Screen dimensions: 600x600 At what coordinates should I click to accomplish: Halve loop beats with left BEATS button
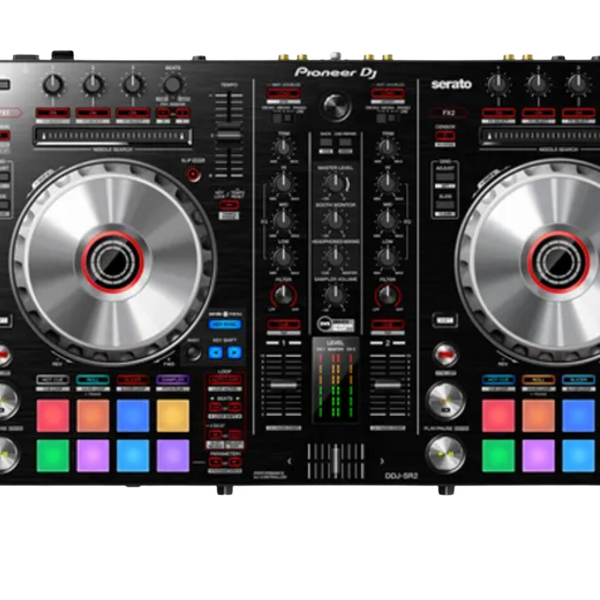(215, 407)
